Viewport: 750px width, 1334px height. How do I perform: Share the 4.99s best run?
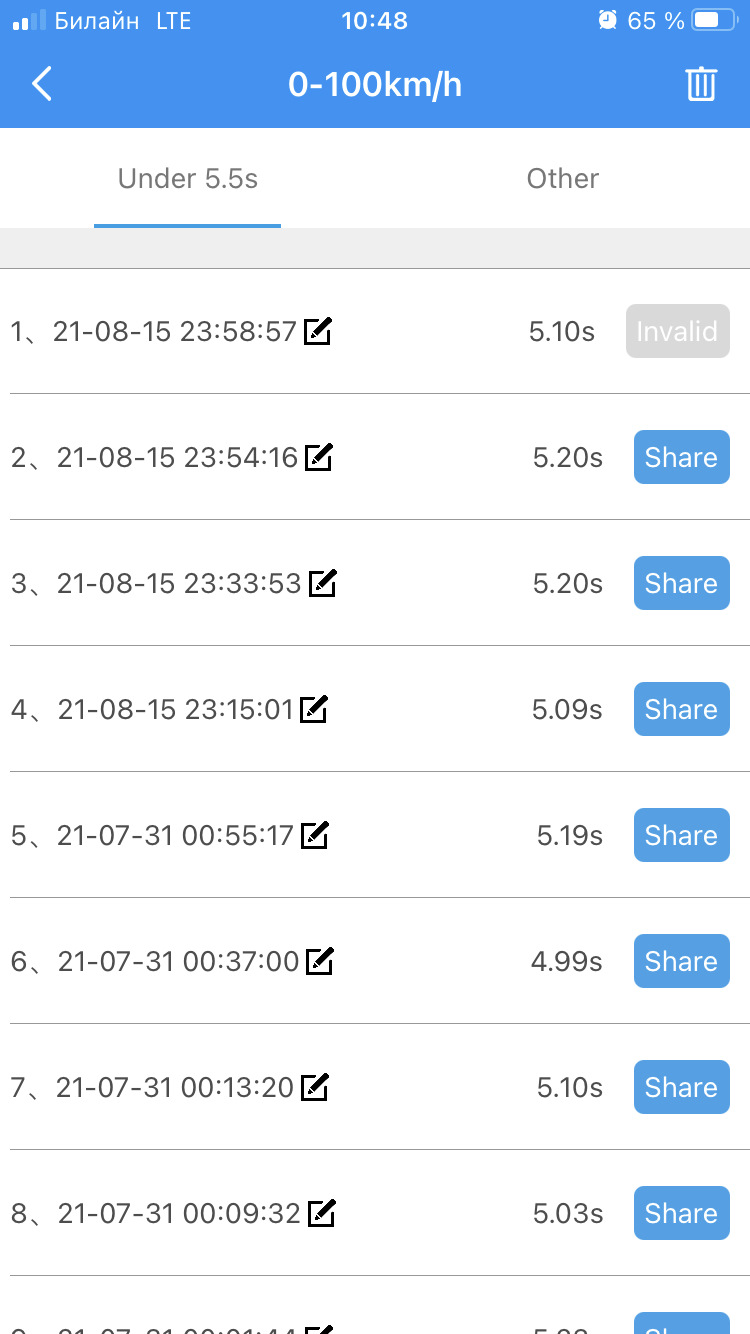click(x=681, y=961)
